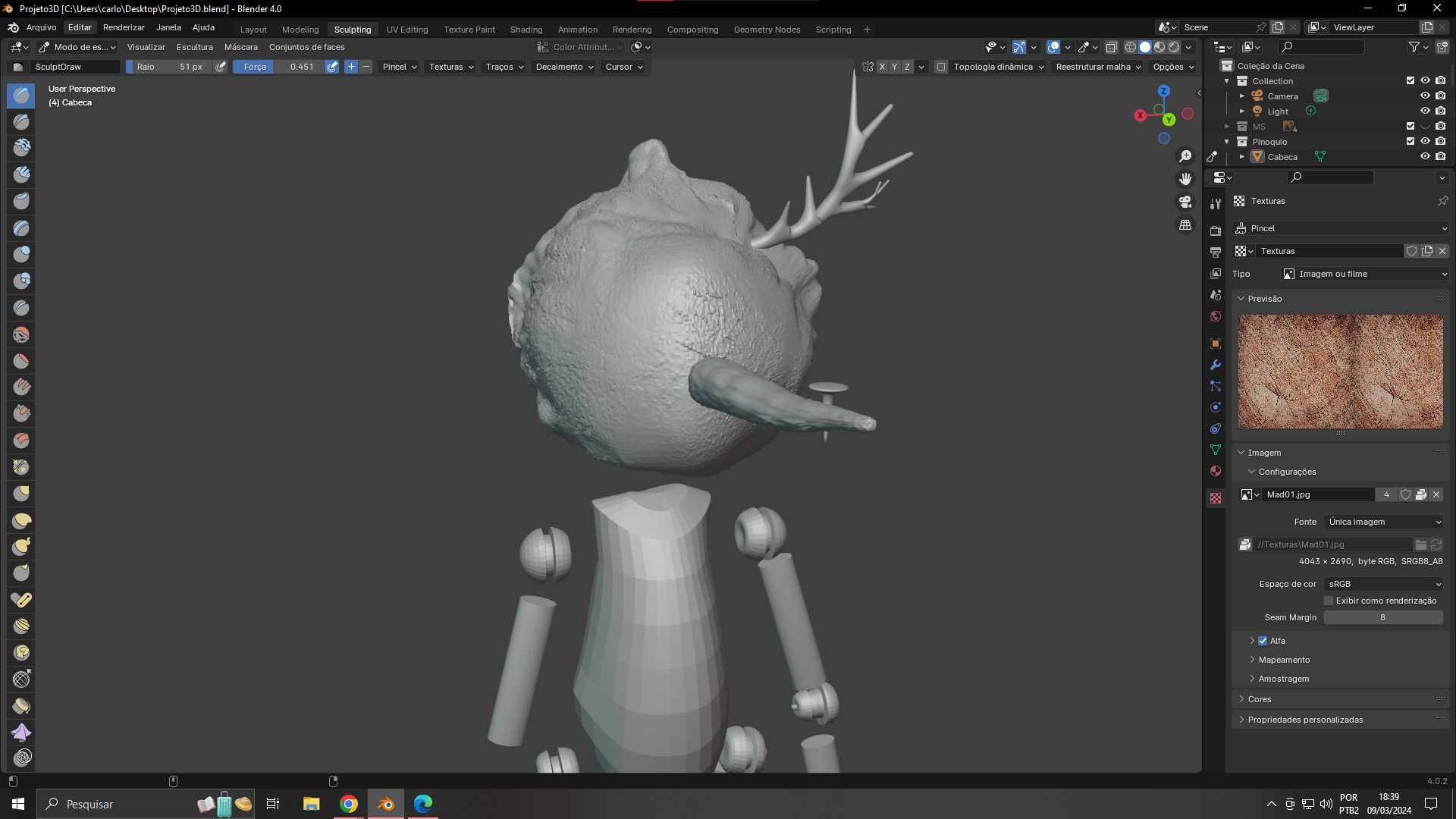Click the wood texture preview thumbnail
The image size is (1456, 819).
click(1340, 372)
